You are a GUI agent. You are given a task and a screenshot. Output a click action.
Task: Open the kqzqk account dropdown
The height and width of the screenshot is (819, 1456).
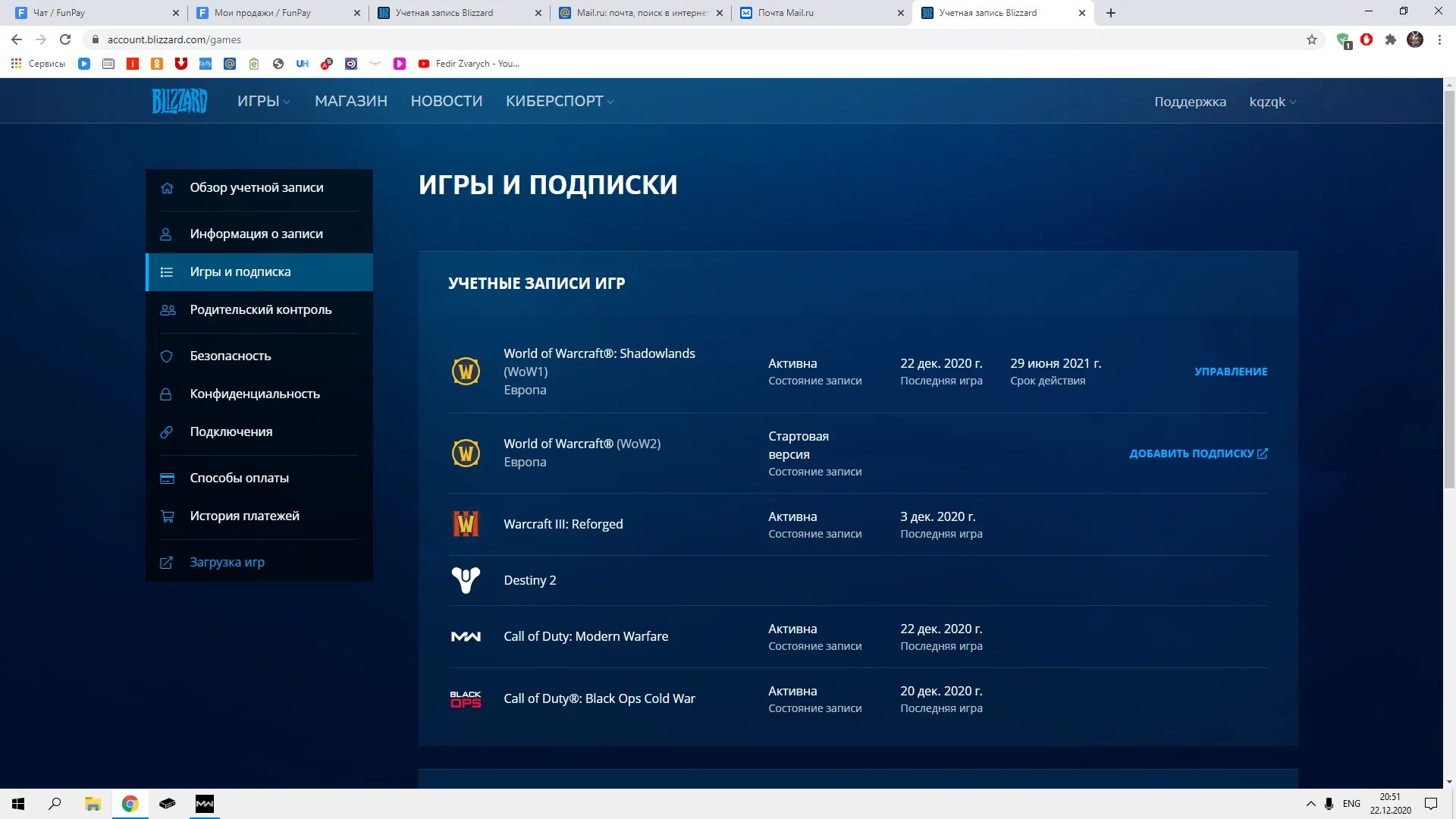(1272, 102)
